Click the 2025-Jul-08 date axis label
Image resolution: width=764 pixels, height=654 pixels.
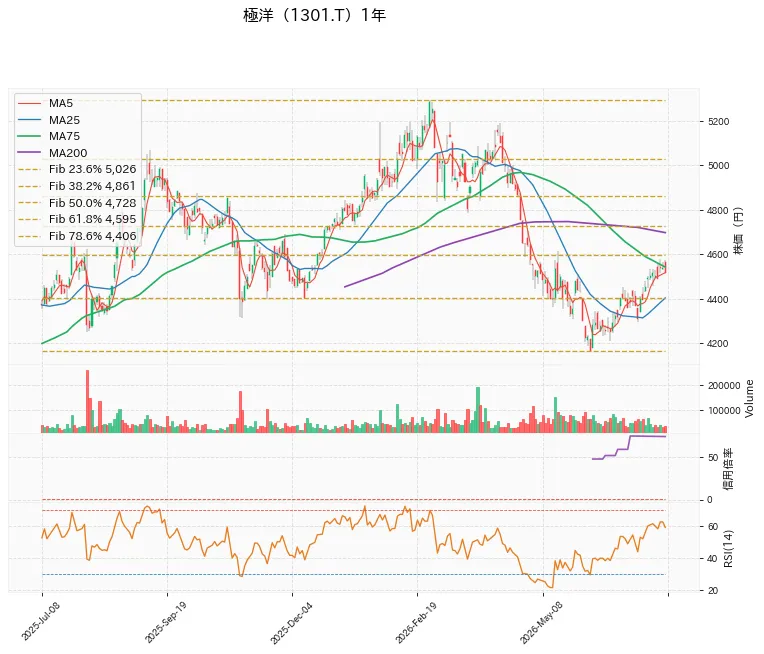point(40,622)
